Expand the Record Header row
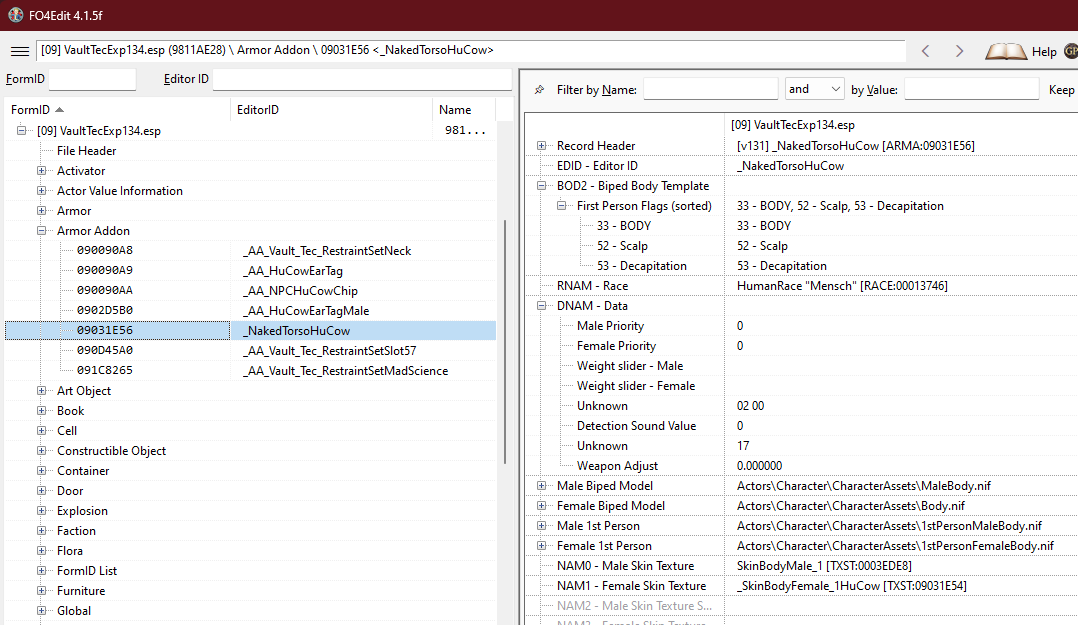Image resolution: width=1078 pixels, height=625 pixels. [x=542, y=145]
